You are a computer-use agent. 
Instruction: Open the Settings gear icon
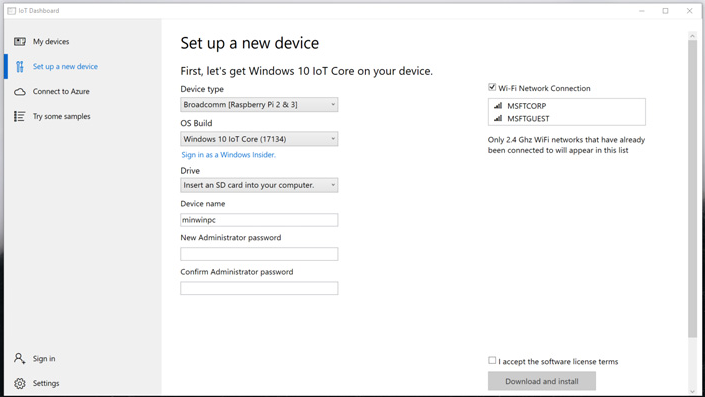[20, 384]
